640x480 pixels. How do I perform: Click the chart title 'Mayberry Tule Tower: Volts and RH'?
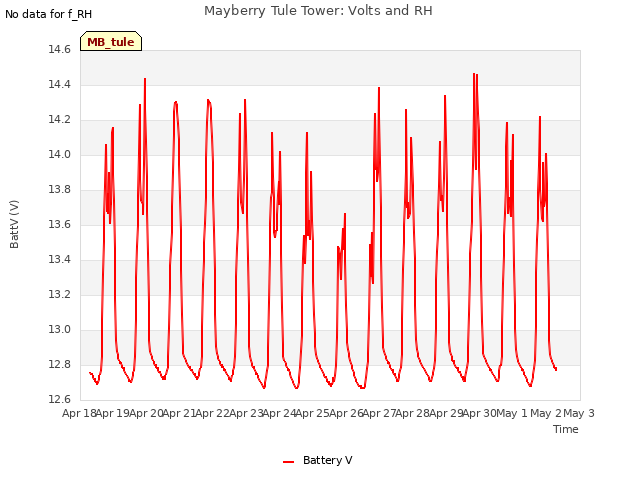[x=318, y=11]
